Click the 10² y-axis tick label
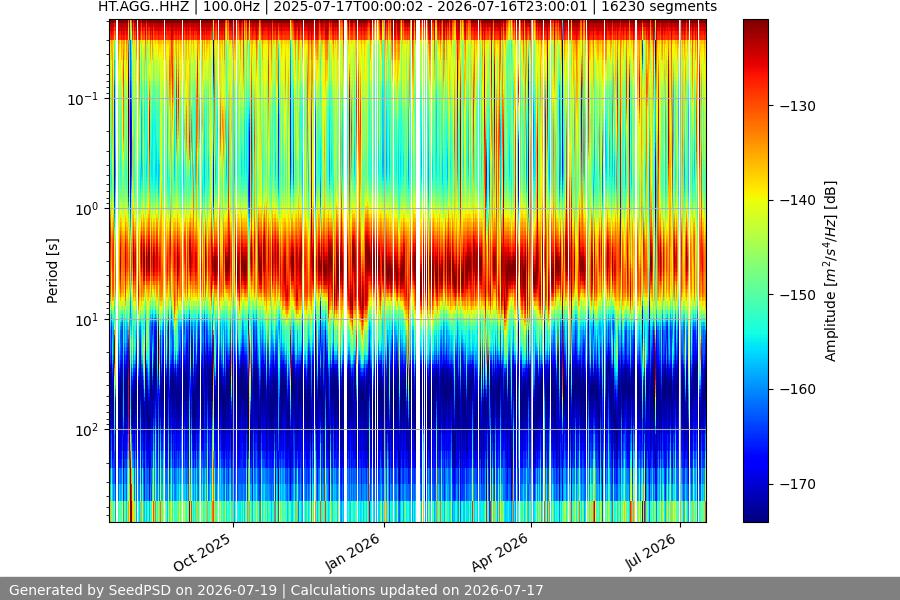Viewport: 900px width, 600px height. [87, 431]
